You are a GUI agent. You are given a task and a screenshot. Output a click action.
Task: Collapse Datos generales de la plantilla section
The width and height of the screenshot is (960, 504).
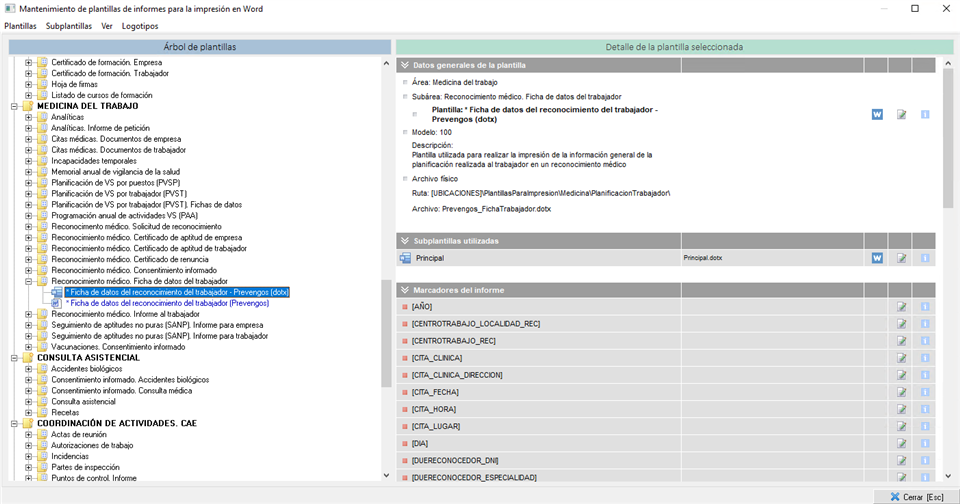click(x=405, y=65)
